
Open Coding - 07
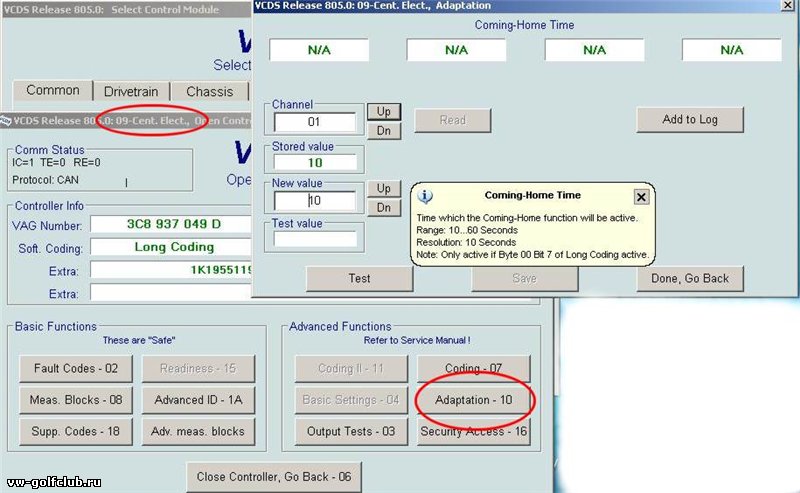click(473, 368)
